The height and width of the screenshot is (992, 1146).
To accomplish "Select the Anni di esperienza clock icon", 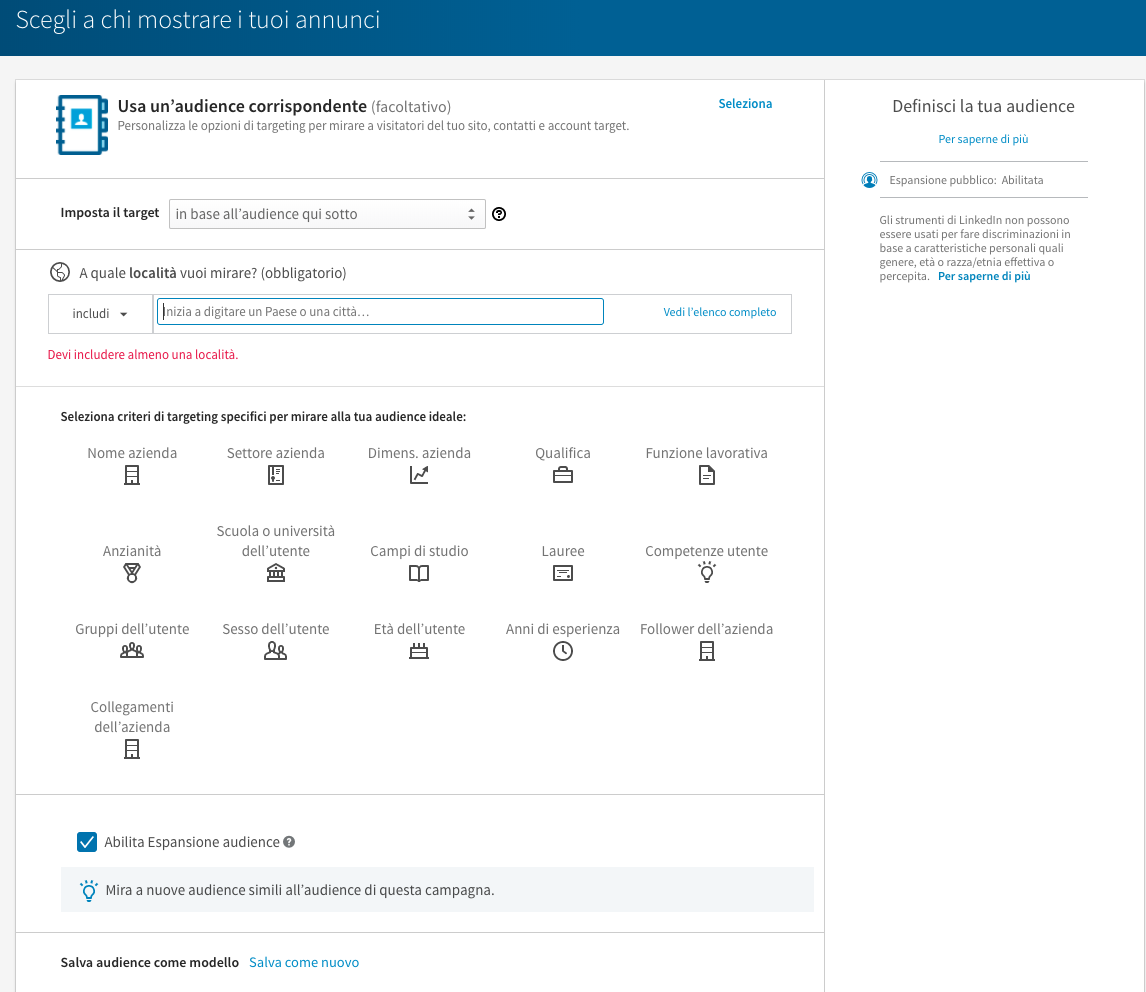I will (x=563, y=651).
